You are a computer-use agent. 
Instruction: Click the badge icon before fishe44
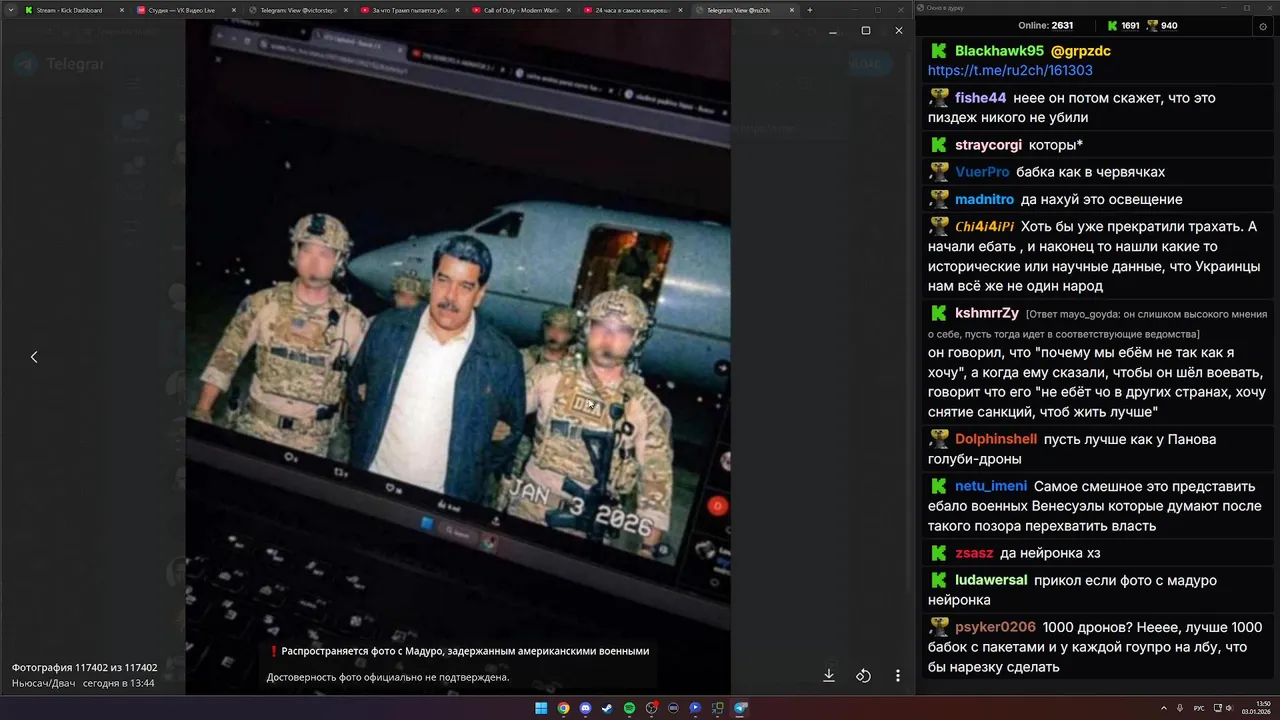939,98
